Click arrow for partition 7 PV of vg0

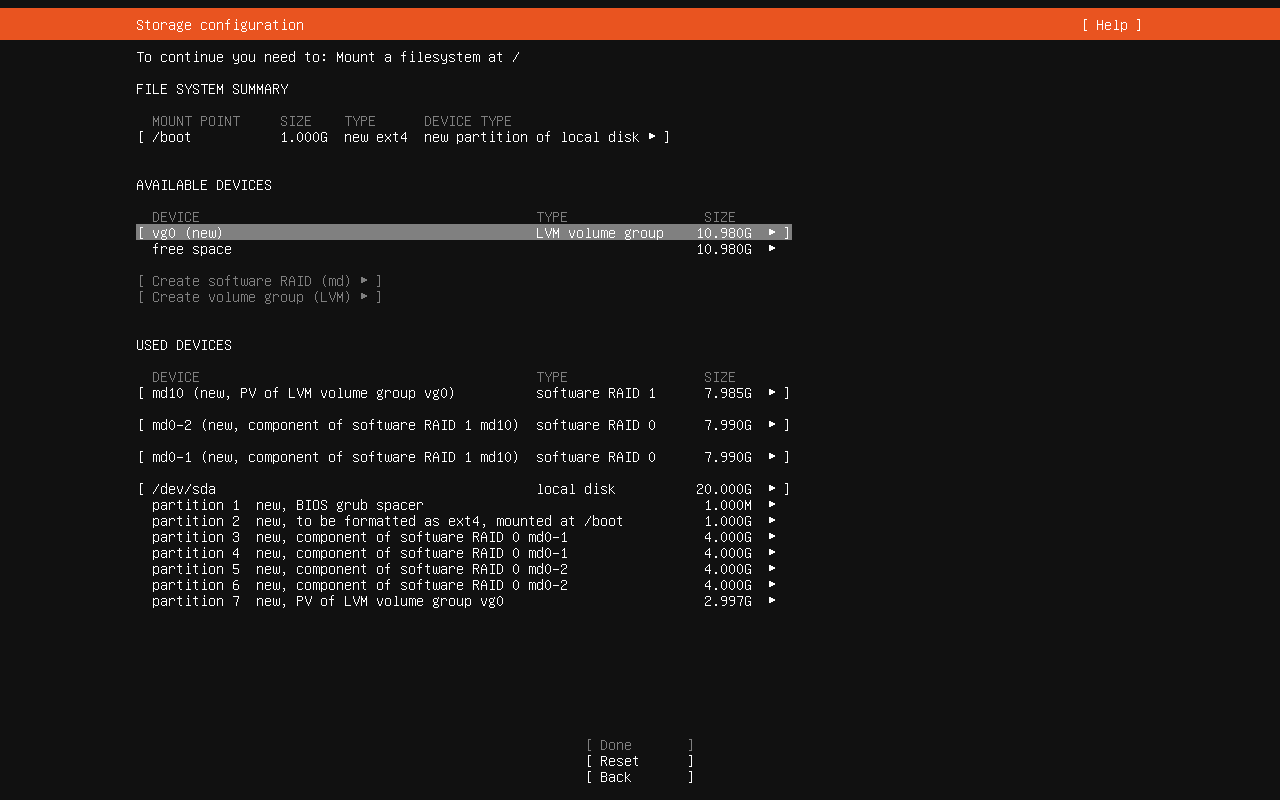coord(771,601)
